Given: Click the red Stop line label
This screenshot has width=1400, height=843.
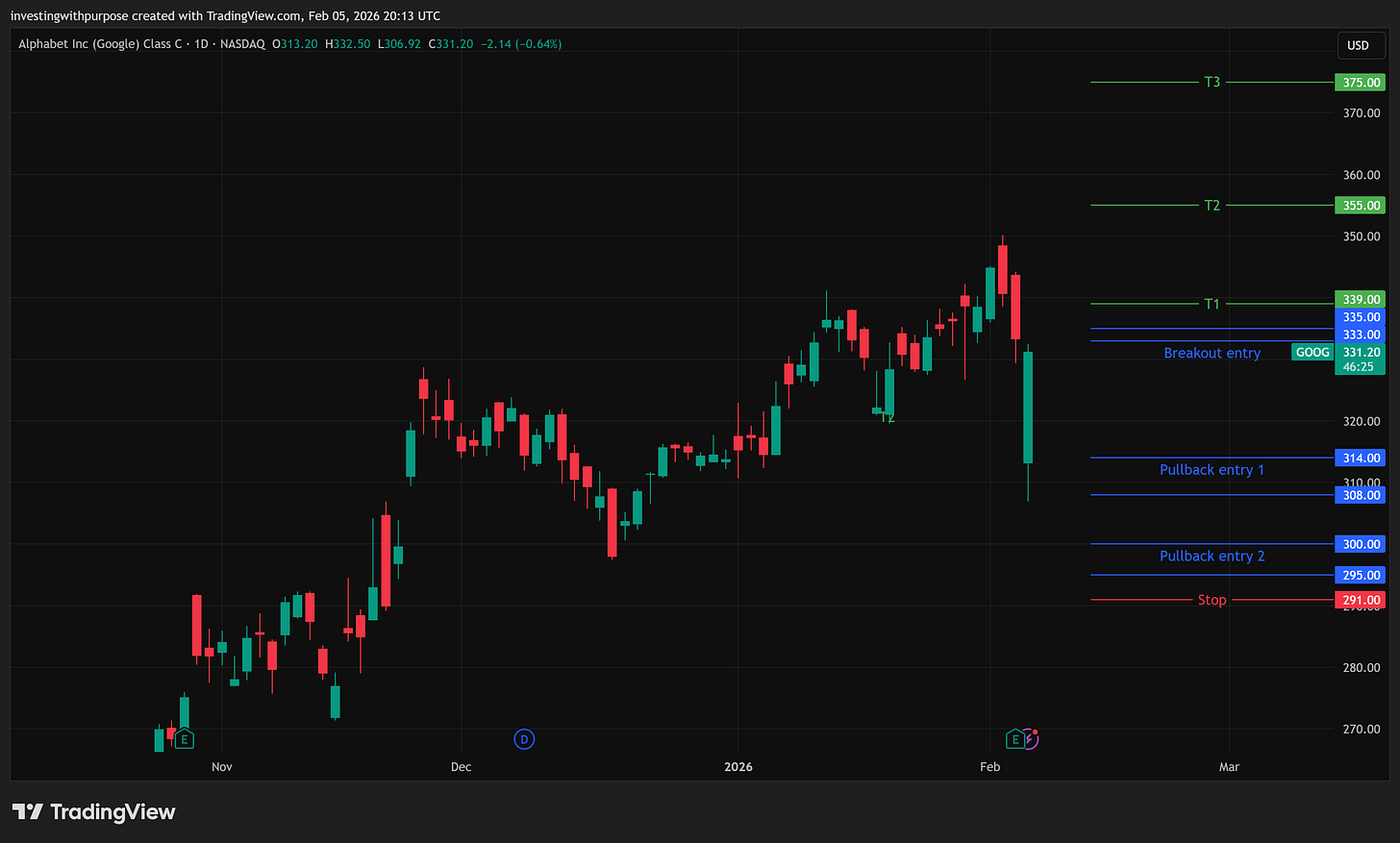Looking at the screenshot, I should pos(1212,600).
